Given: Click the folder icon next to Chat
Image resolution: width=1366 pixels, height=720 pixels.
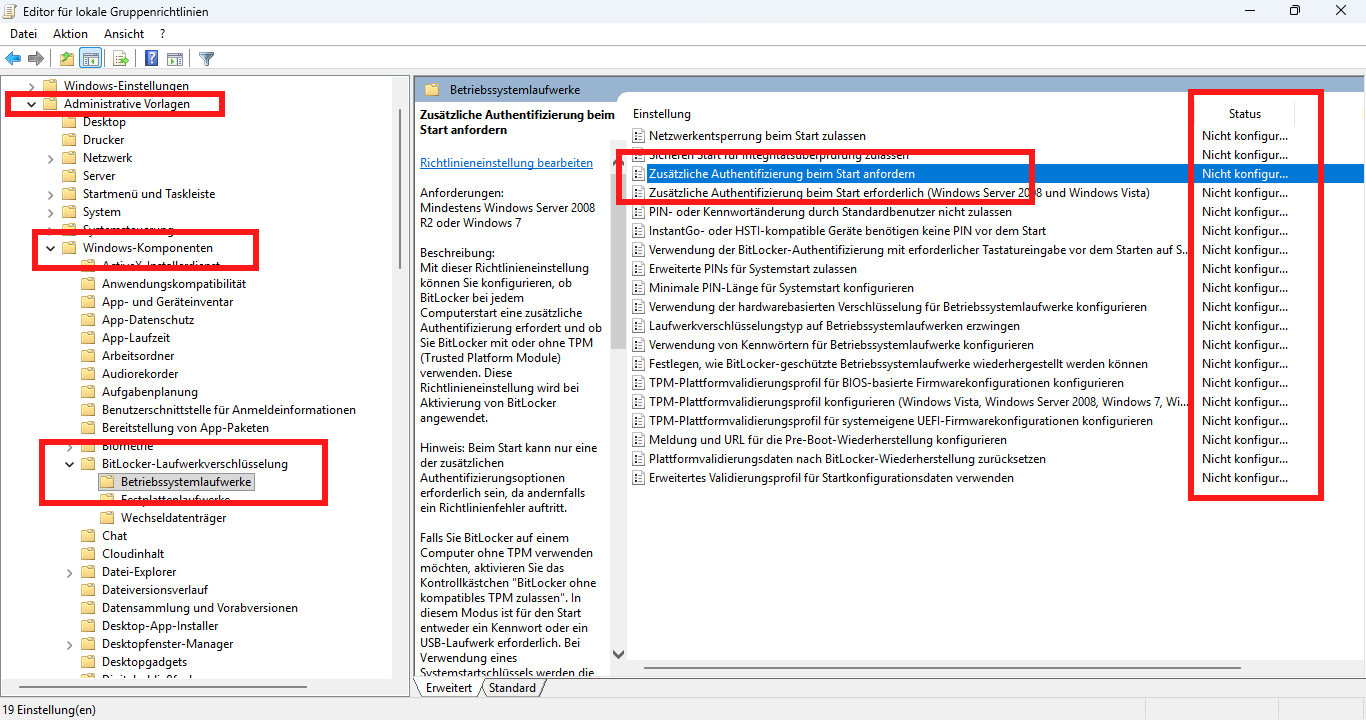Looking at the screenshot, I should [x=88, y=536].
